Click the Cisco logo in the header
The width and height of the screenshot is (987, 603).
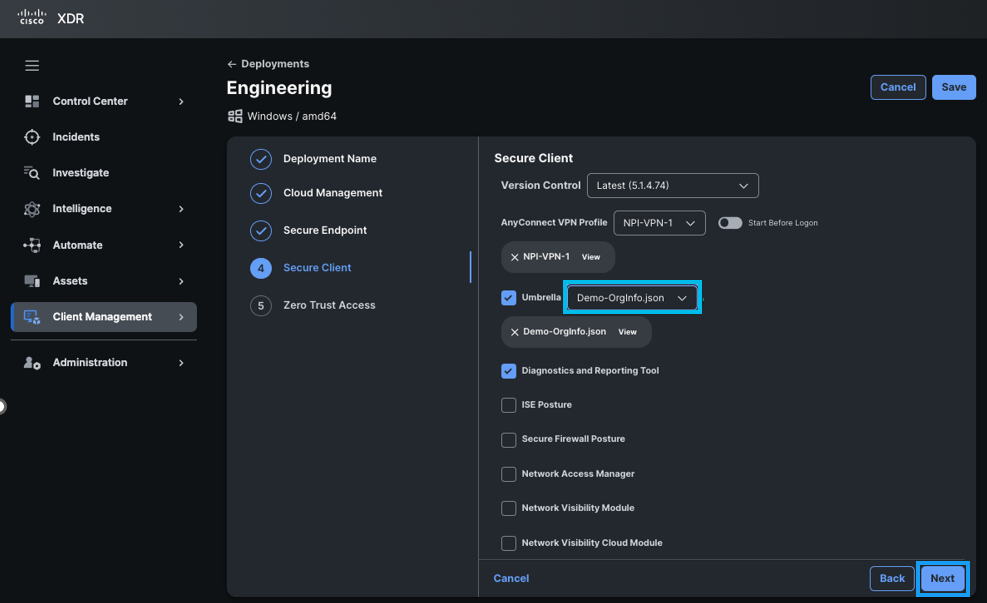[x=31, y=18]
